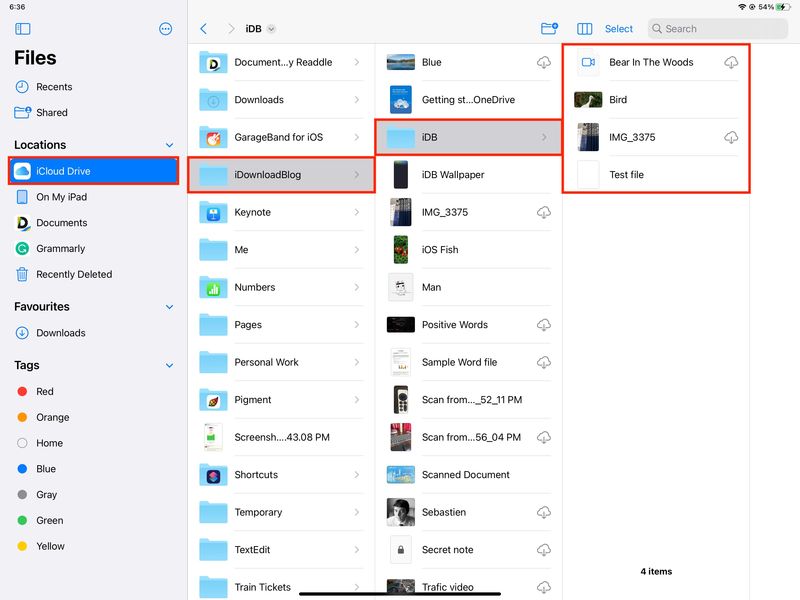Open the Numbers folder

[x=281, y=287]
